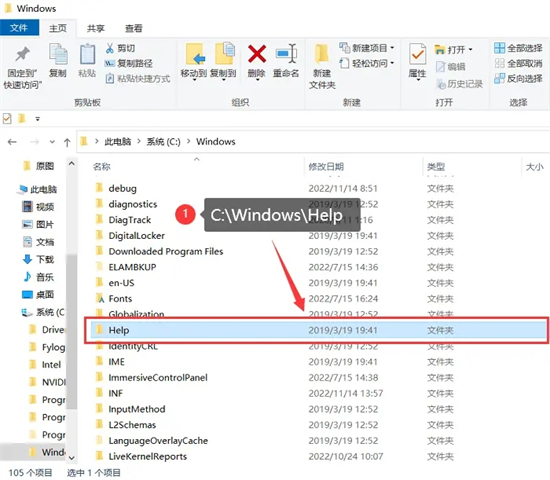Open the 打开 dropdown in ribbon

[454, 49]
